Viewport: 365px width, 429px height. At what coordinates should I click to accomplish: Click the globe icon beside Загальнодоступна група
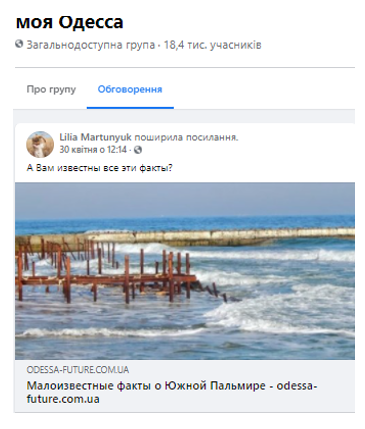coord(19,44)
